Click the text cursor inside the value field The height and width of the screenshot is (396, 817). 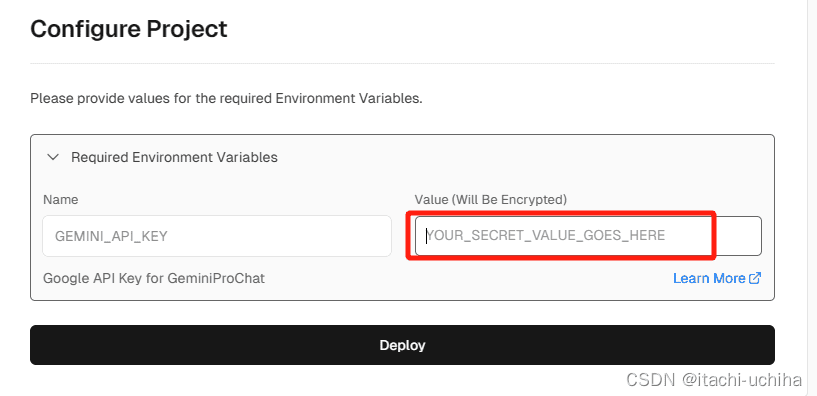coord(427,236)
